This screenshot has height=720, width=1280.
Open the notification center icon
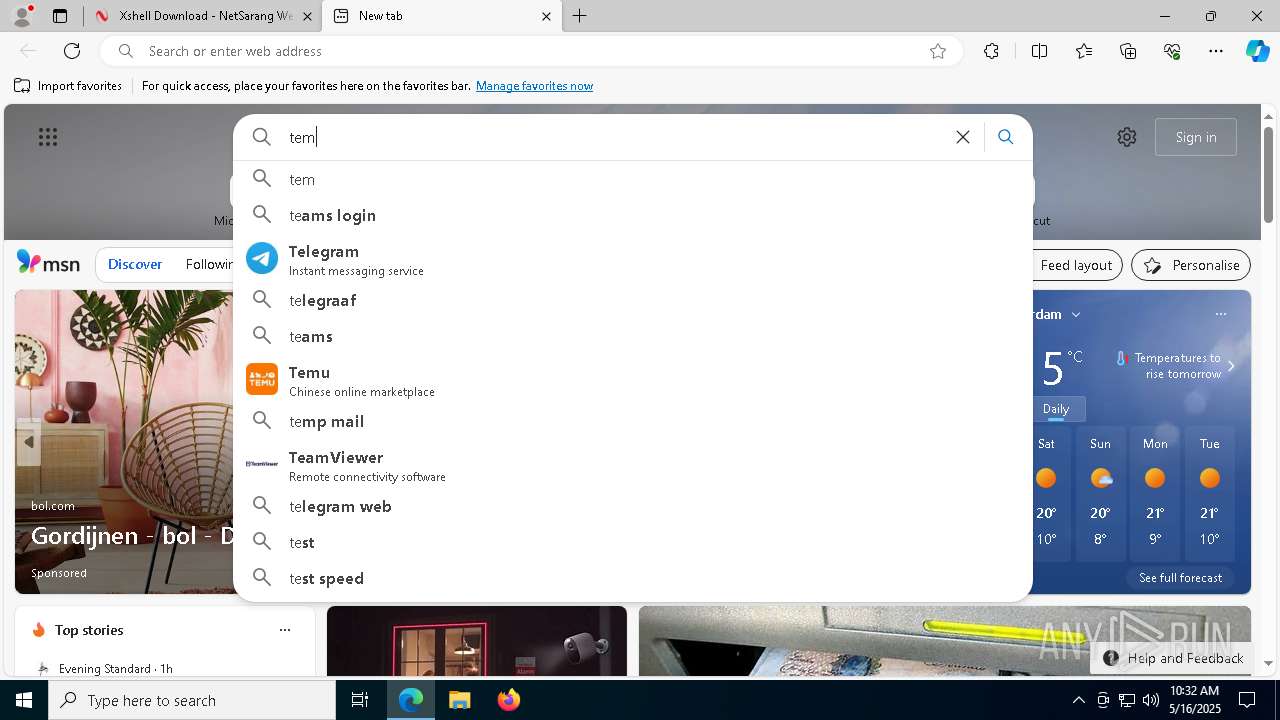[1247, 700]
